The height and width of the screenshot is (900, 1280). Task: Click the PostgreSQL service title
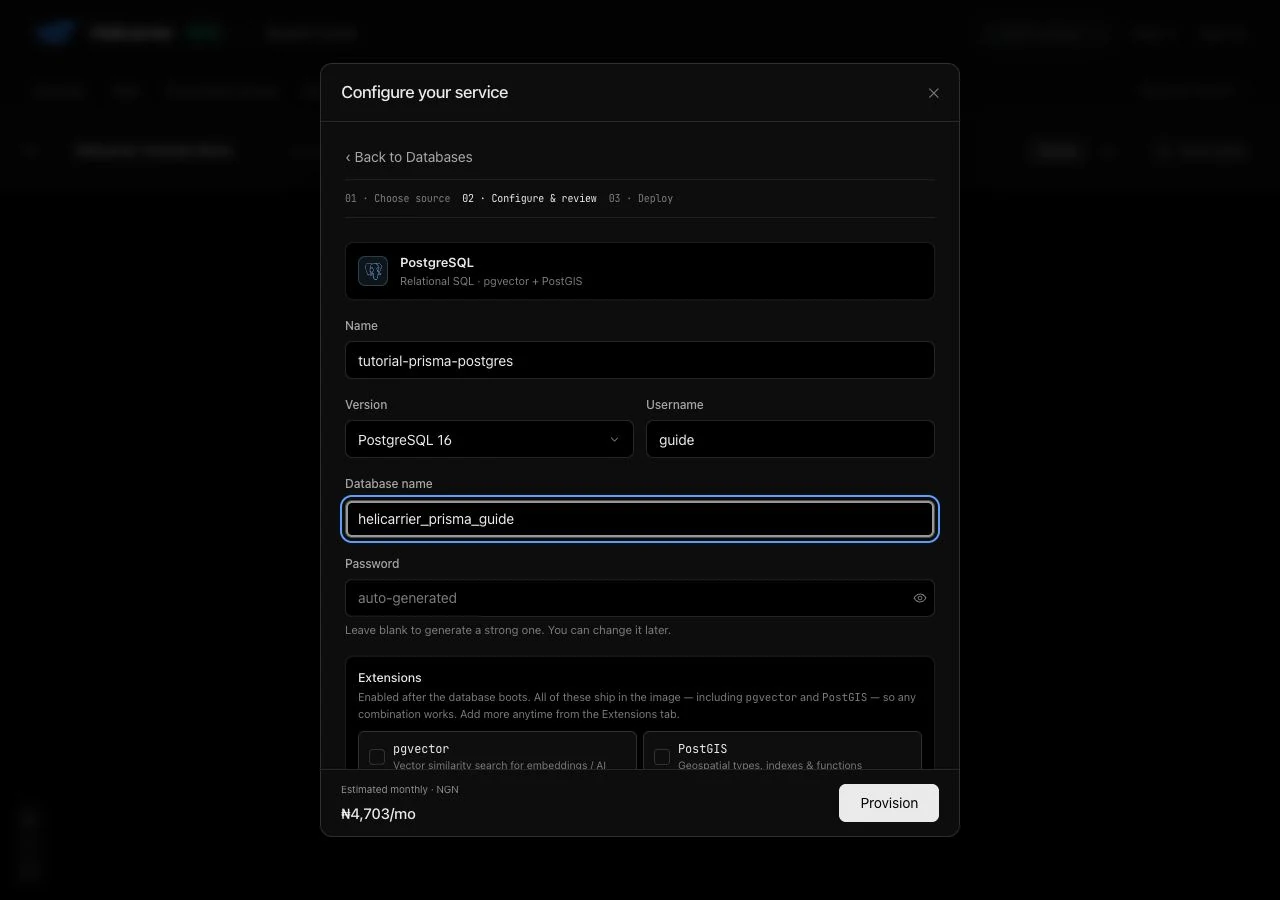pyautogui.click(x=437, y=262)
